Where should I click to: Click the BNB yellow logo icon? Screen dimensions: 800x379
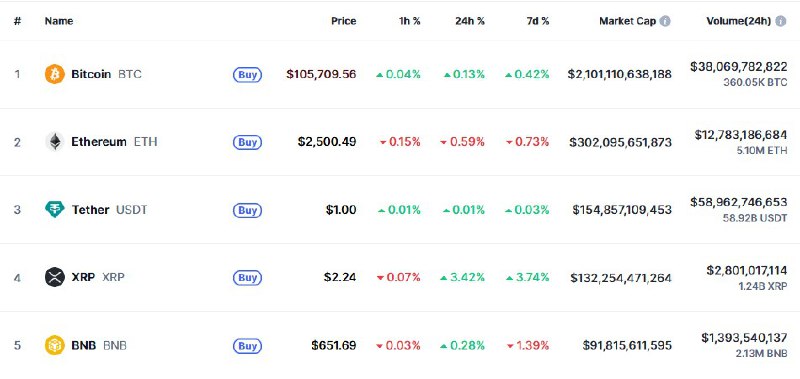click(55, 345)
